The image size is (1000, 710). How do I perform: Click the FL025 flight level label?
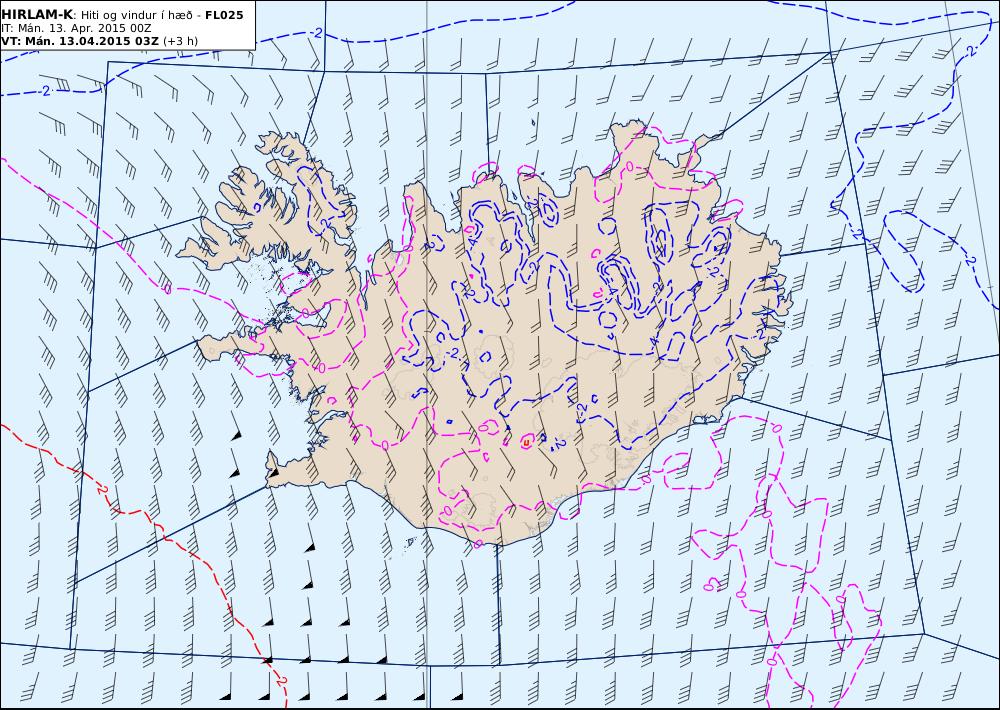pos(224,15)
